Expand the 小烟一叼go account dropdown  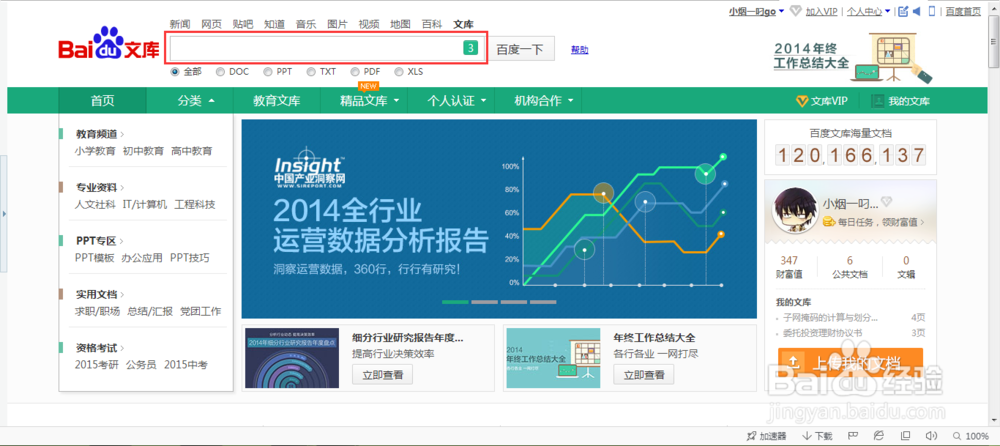(781, 11)
